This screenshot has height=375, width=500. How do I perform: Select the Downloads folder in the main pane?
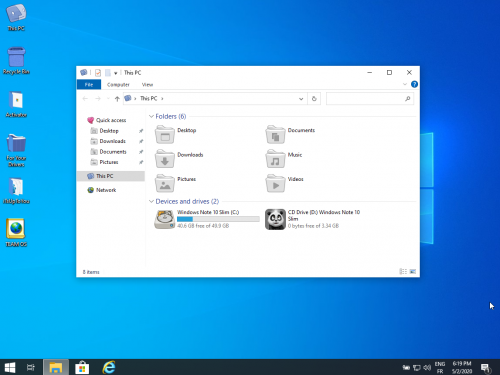179,159
